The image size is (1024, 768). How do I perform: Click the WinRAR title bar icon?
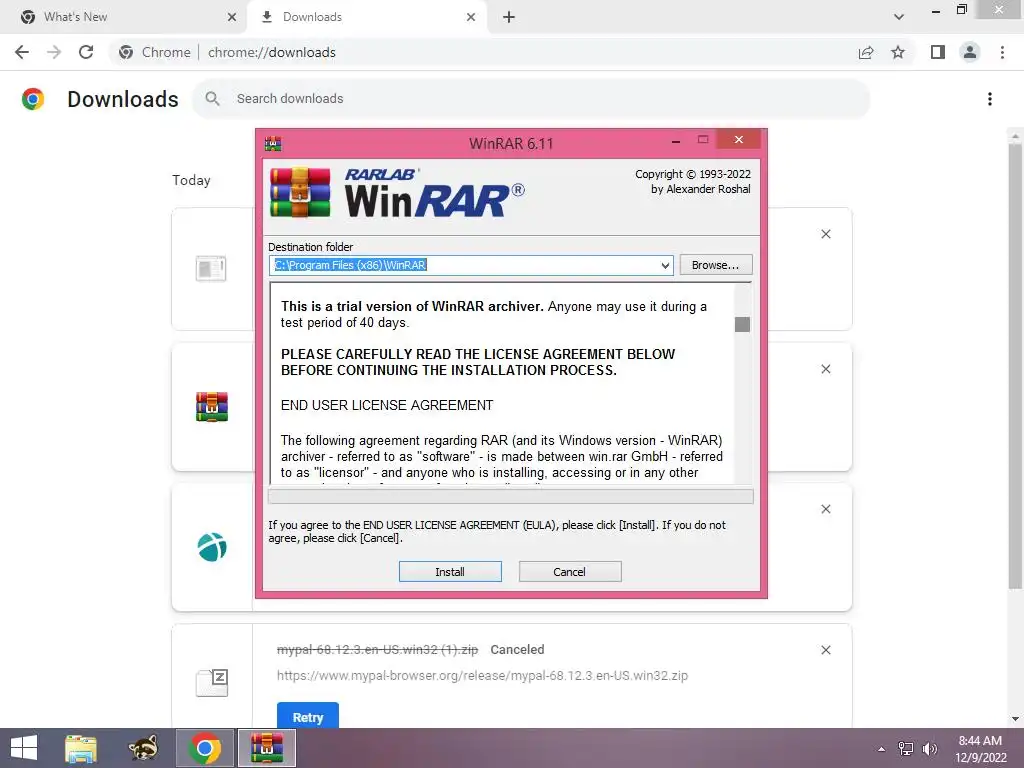pyautogui.click(x=273, y=144)
